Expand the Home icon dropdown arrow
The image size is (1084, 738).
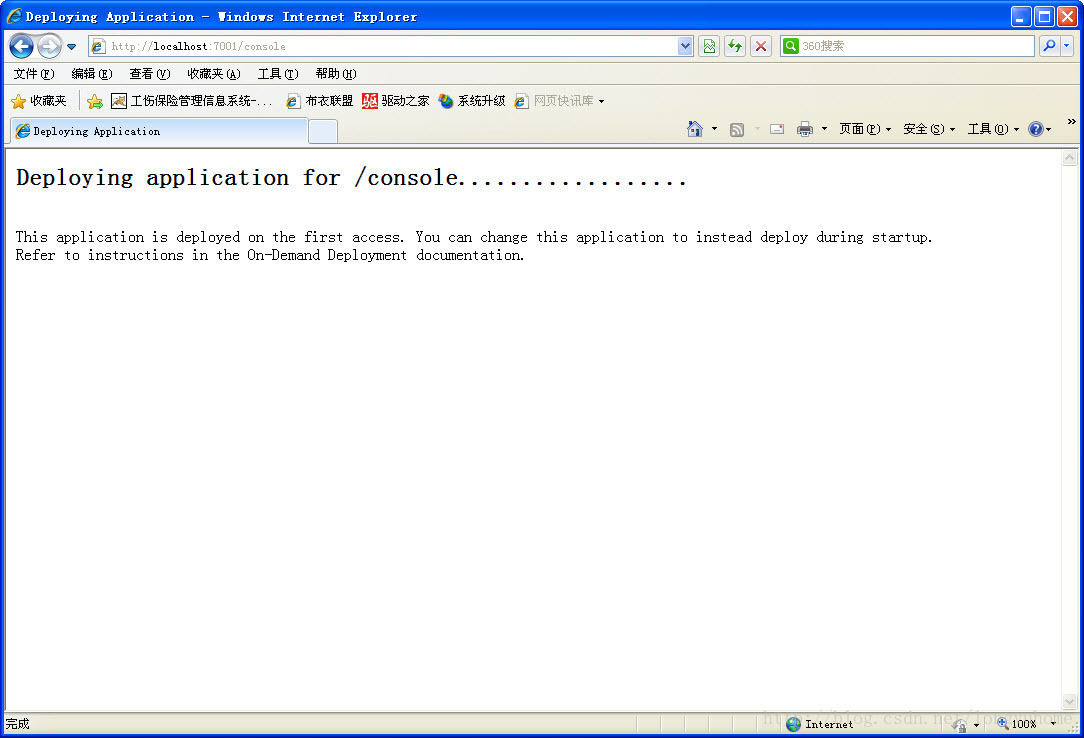tap(714, 129)
